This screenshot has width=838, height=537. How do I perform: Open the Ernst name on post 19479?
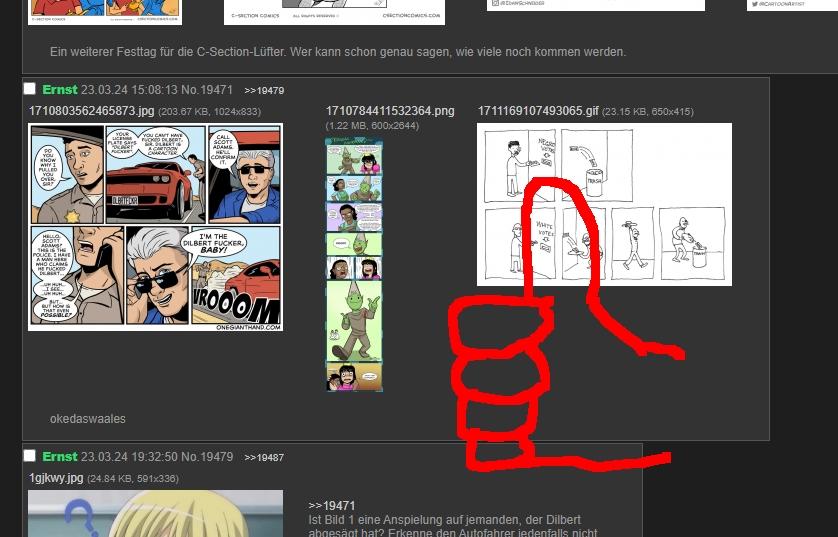[60, 457]
